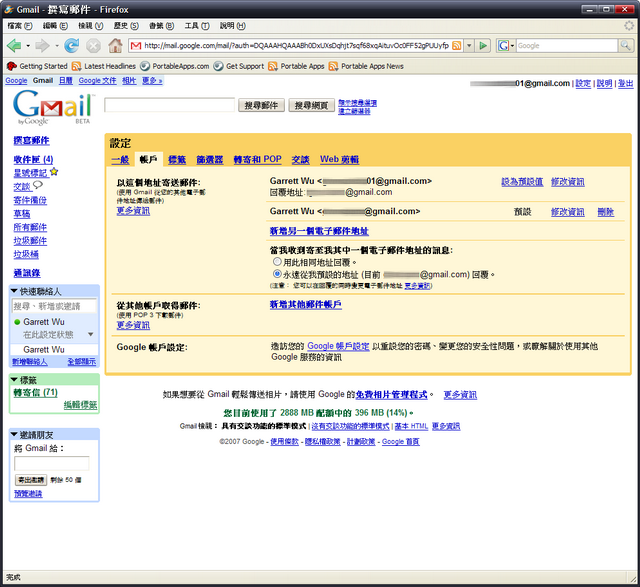Click in the Gmail search field

[169, 105]
